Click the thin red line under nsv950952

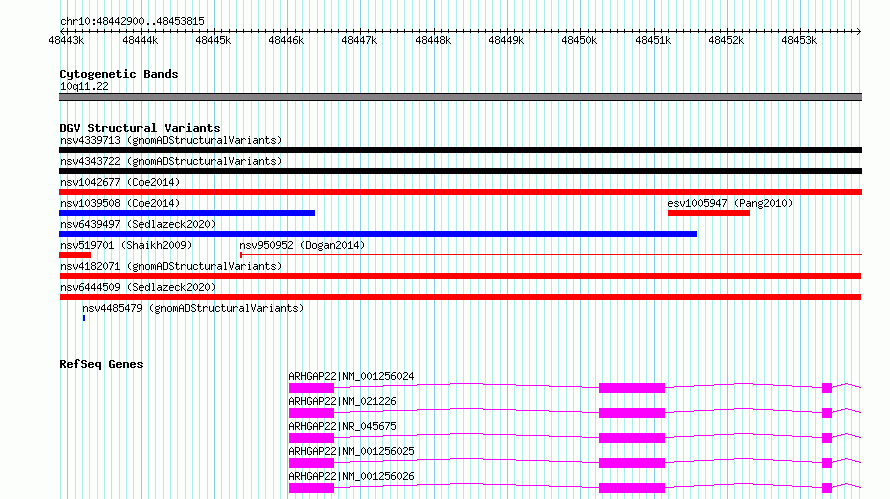[551, 255]
